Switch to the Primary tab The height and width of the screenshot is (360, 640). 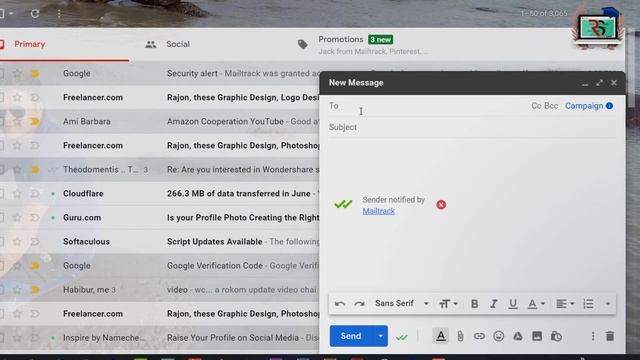click(x=29, y=44)
